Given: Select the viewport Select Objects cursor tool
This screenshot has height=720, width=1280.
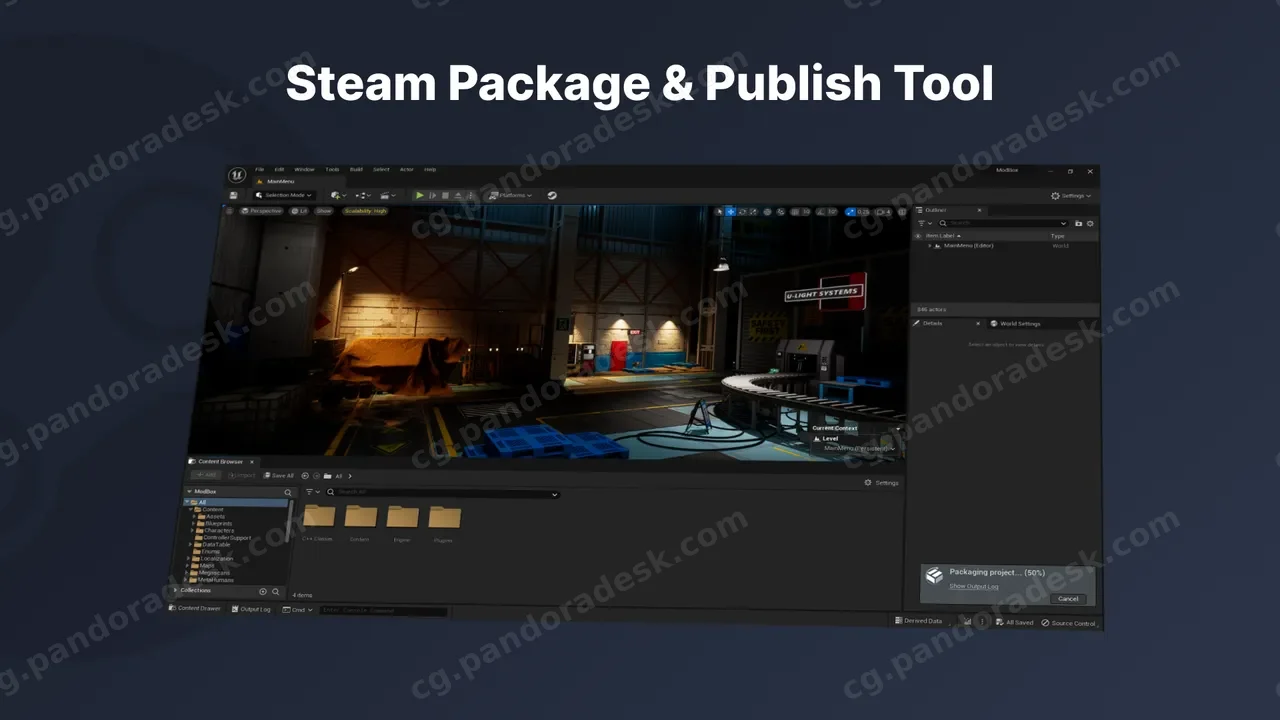Looking at the screenshot, I should pyautogui.click(x=718, y=212).
